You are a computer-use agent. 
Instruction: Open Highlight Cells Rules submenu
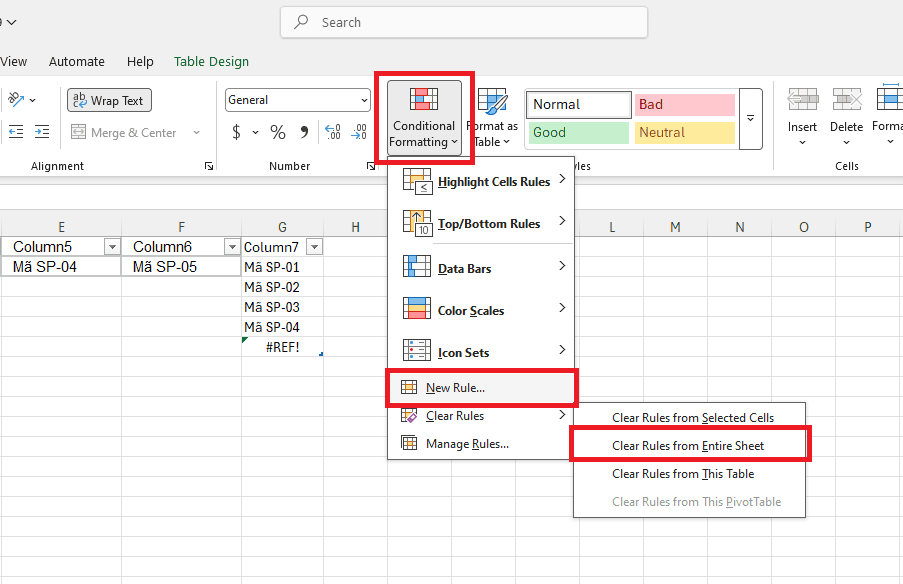(481, 181)
